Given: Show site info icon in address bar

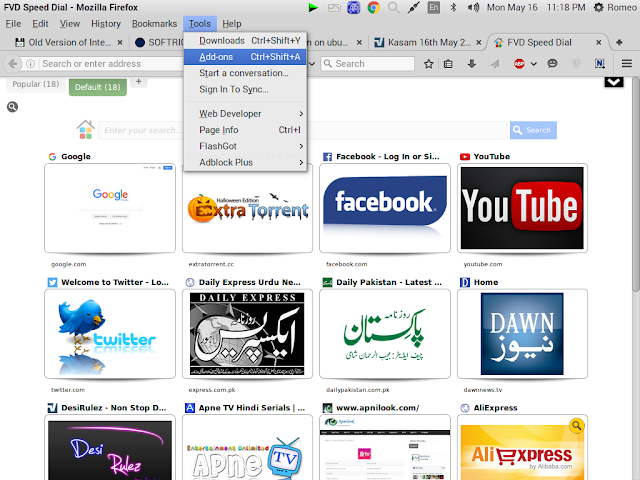Looking at the screenshot, I should click(30, 64).
